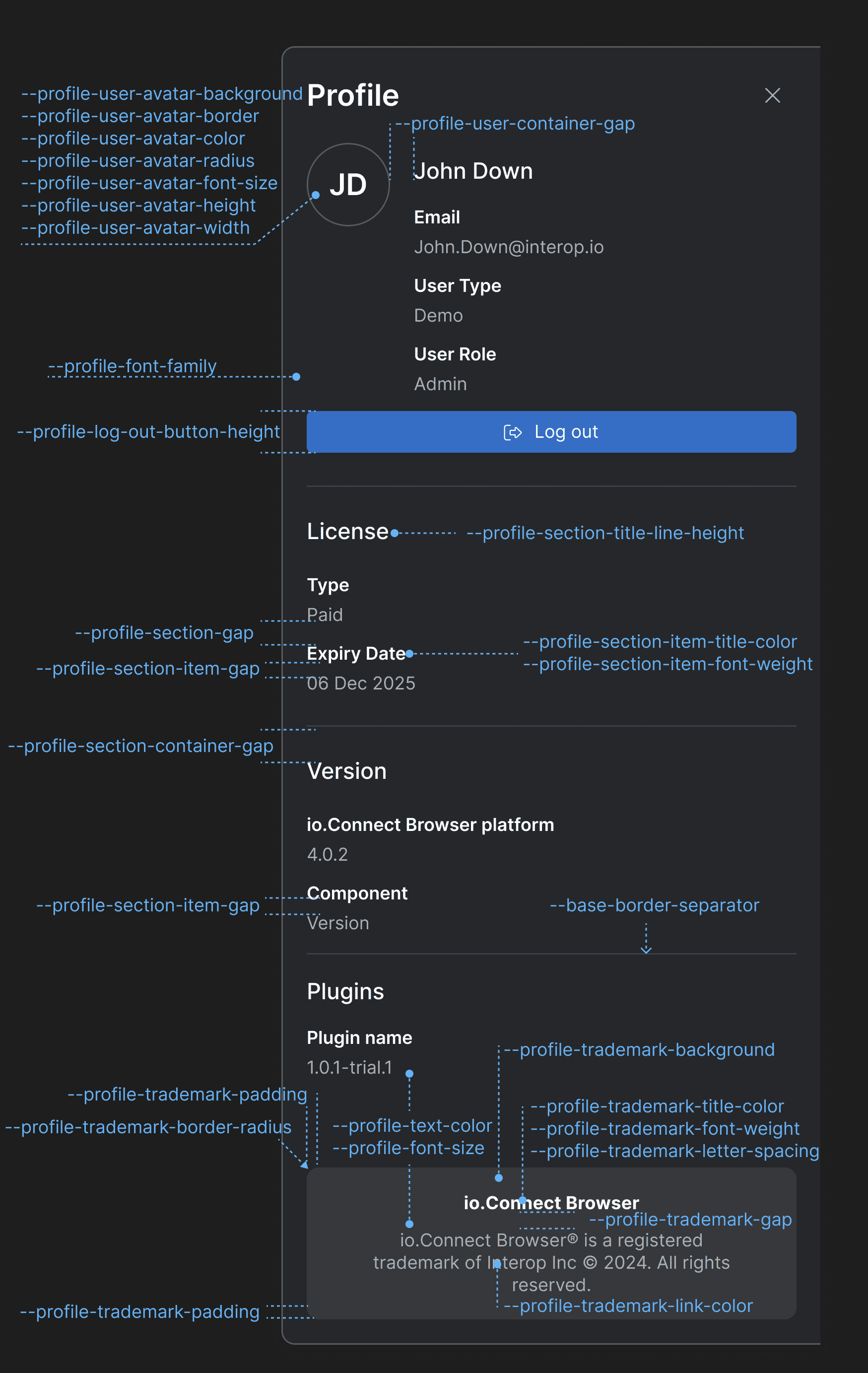Click the Admin user role value
Viewport: 868px width, 1373px height.
pos(440,384)
